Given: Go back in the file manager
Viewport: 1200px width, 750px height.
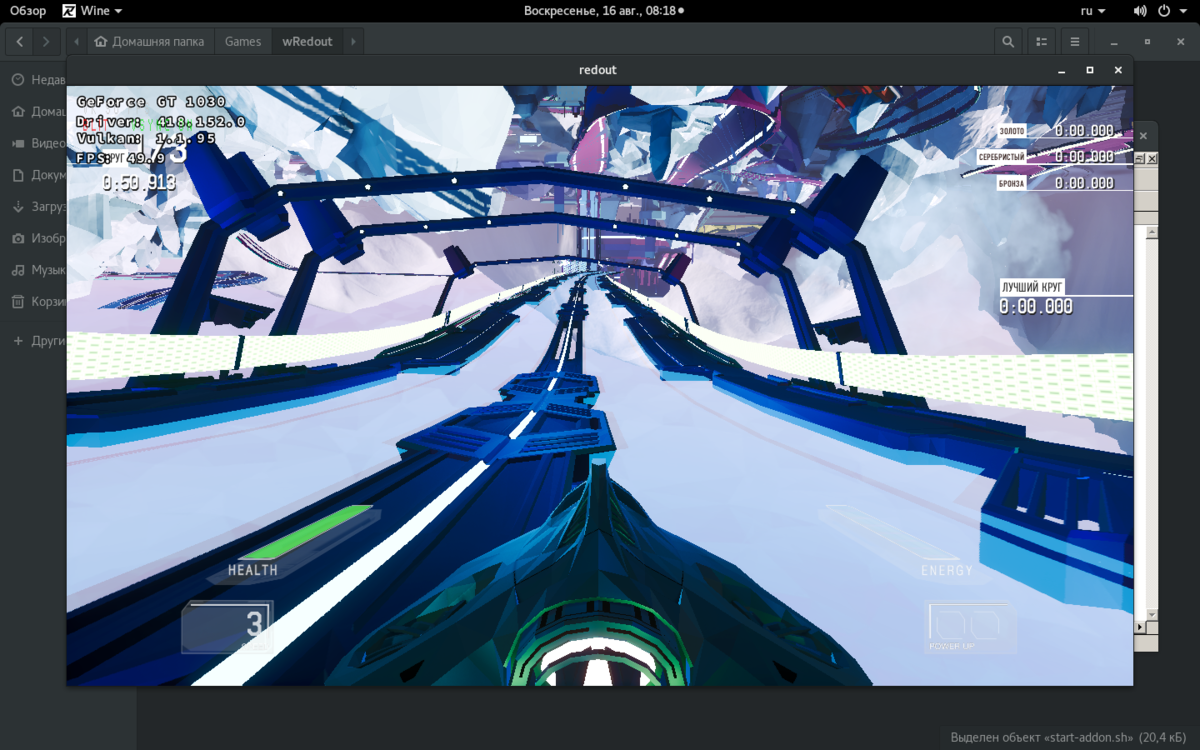Looking at the screenshot, I should (20, 42).
